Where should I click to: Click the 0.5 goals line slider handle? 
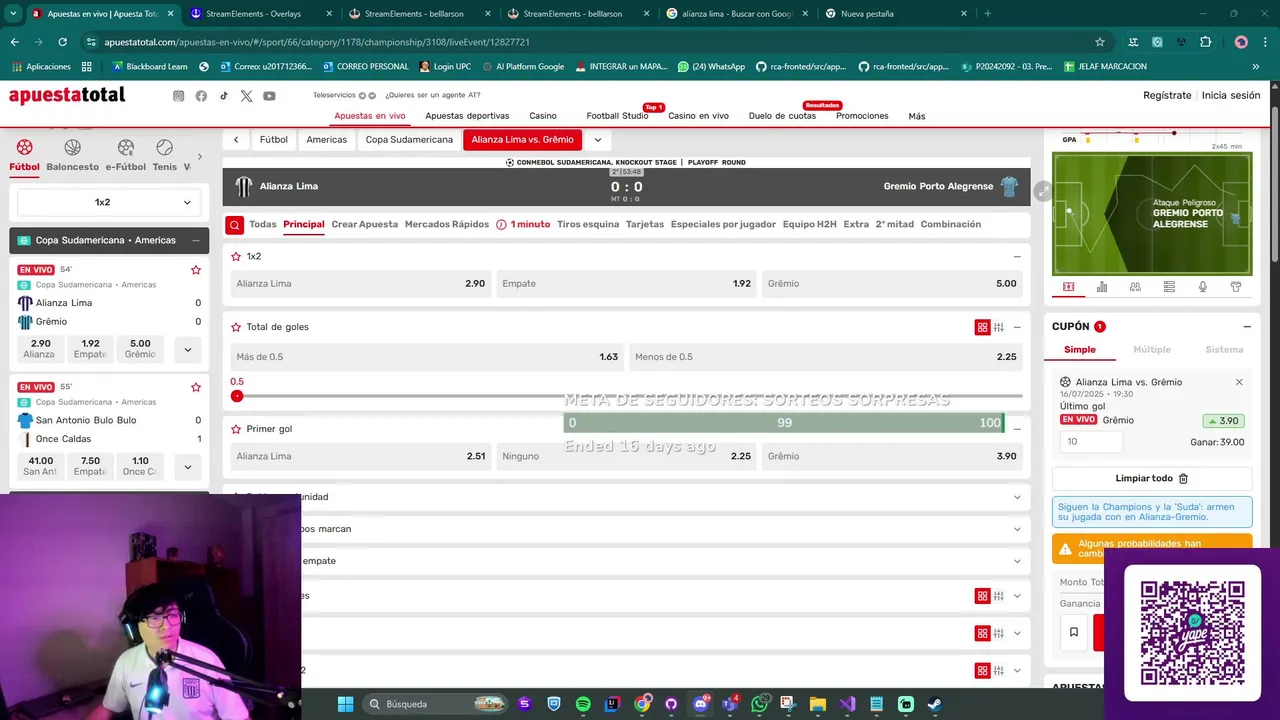pos(237,396)
